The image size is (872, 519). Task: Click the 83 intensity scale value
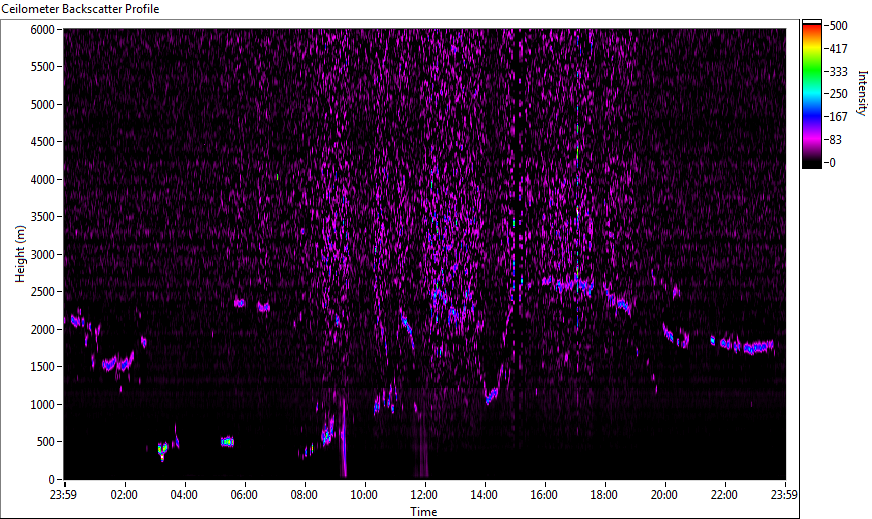point(835,140)
